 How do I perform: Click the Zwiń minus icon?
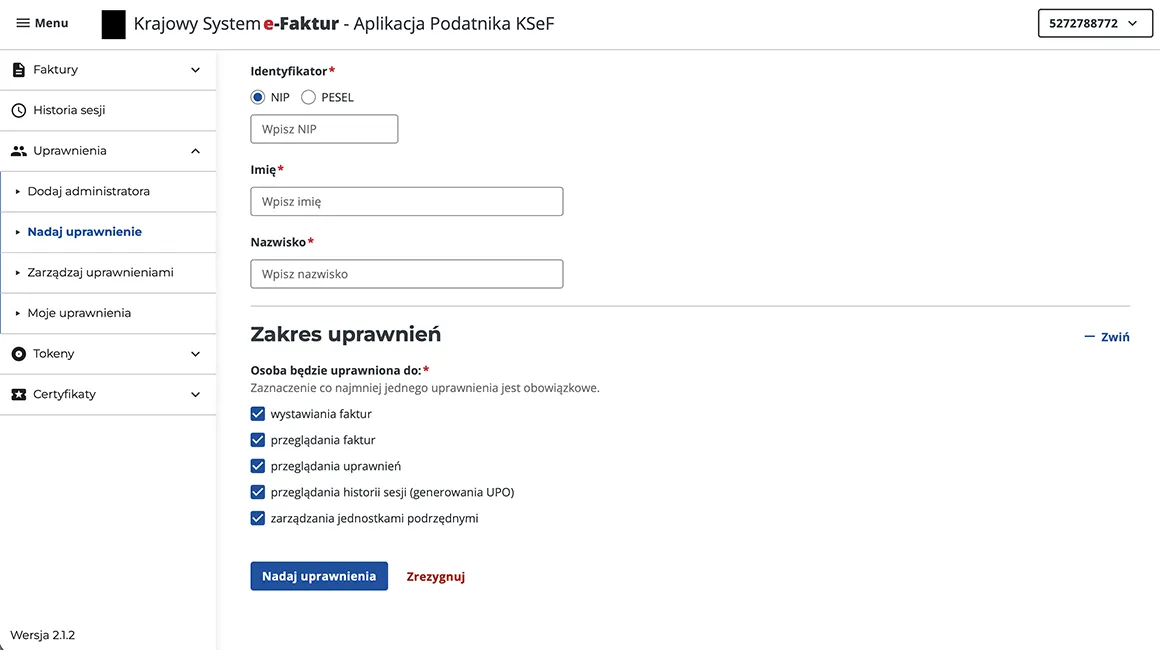(1088, 337)
